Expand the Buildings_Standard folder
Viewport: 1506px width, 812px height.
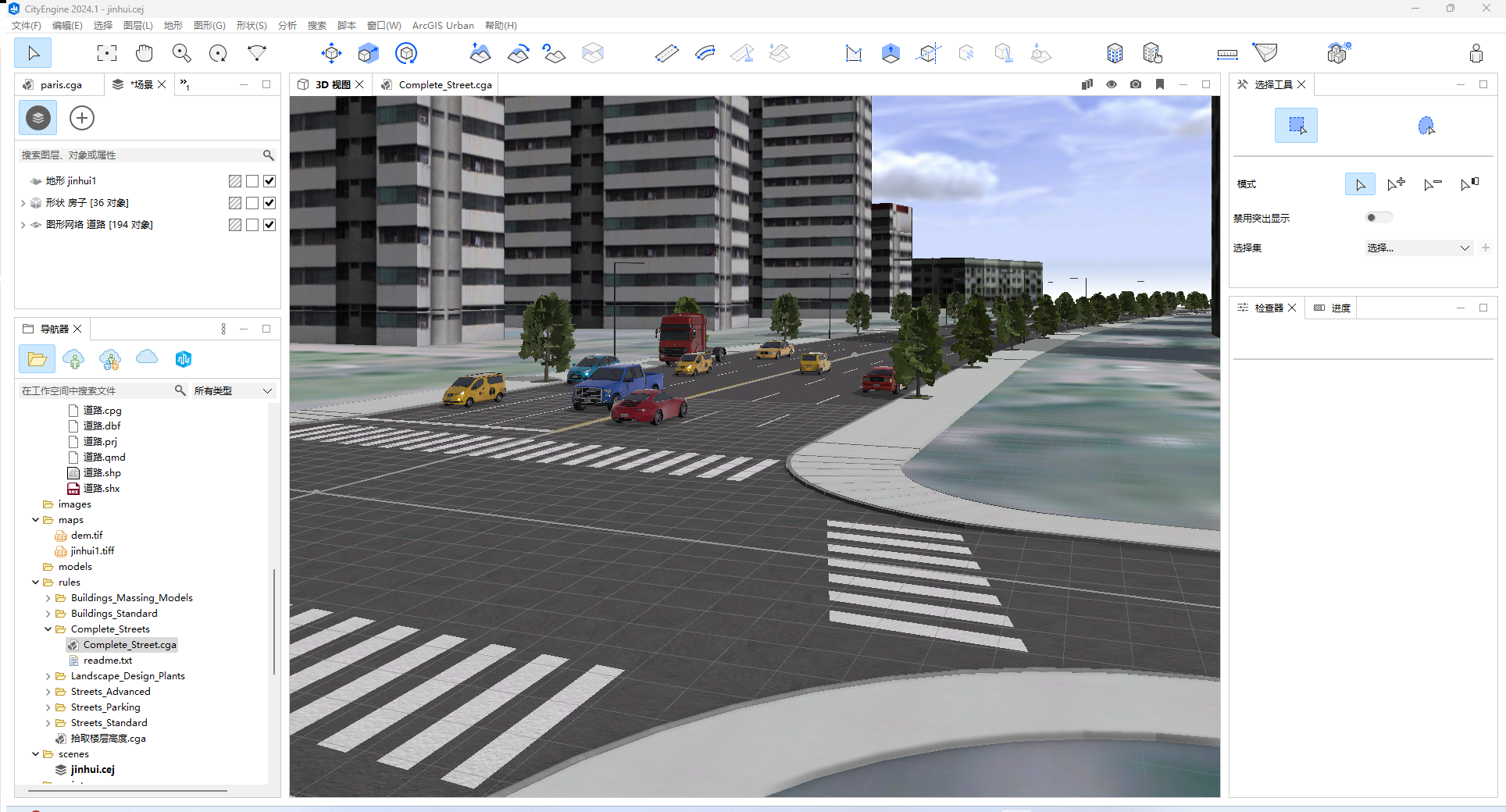[x=48, y=614]
